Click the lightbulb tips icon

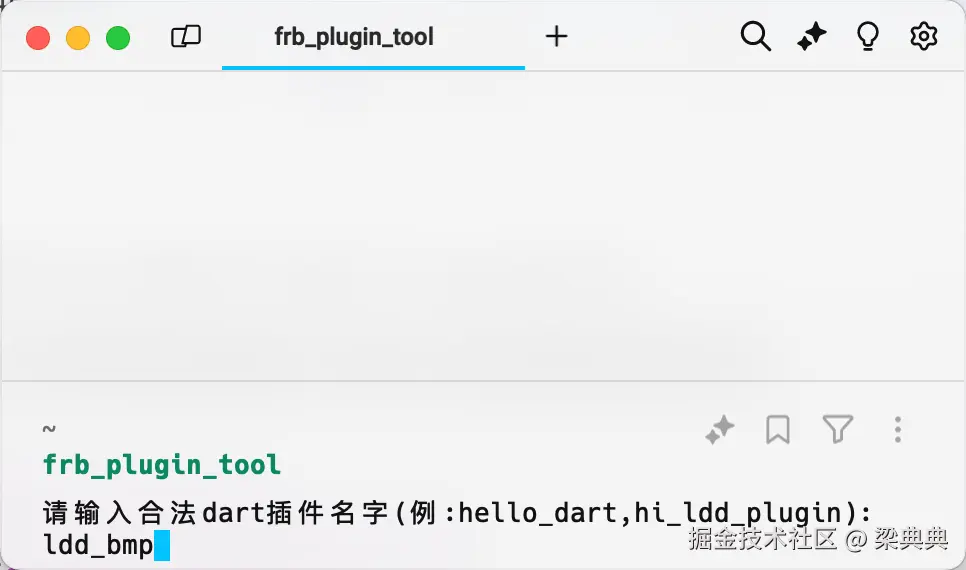[868, 37]
